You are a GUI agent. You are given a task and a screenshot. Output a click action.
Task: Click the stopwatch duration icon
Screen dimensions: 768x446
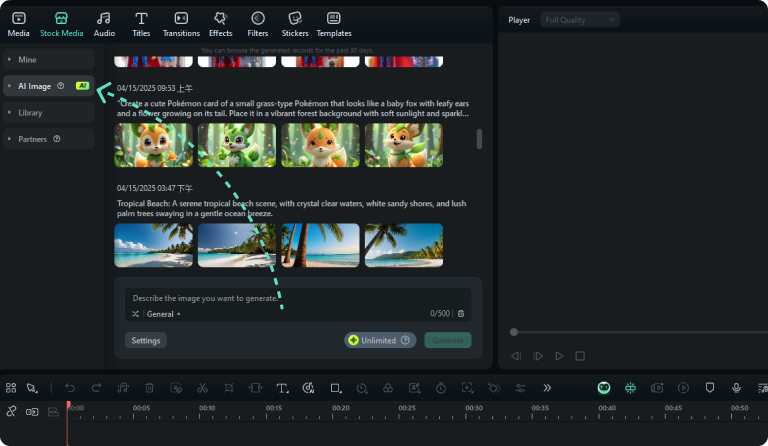(441, 388)
